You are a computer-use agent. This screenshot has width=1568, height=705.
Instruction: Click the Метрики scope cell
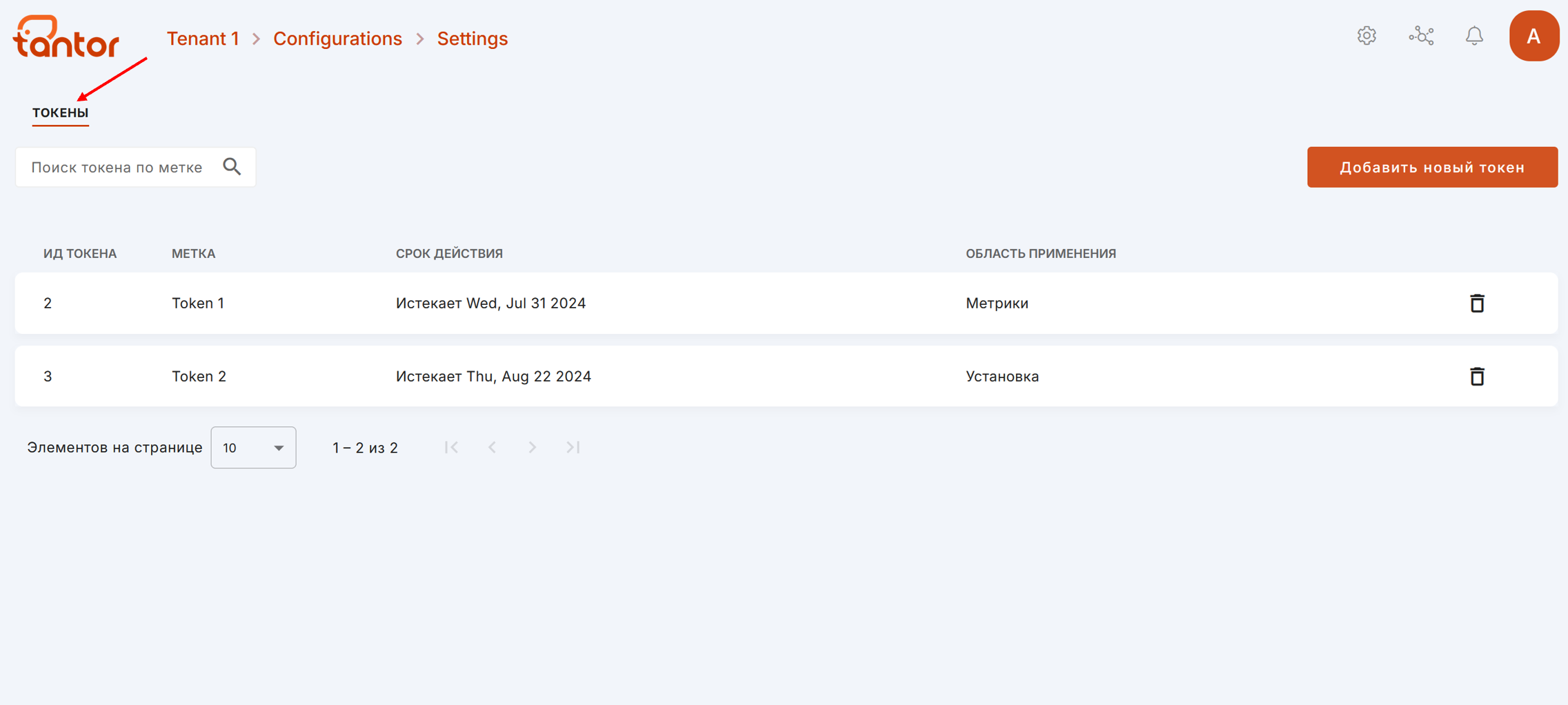tap(997, 304)
